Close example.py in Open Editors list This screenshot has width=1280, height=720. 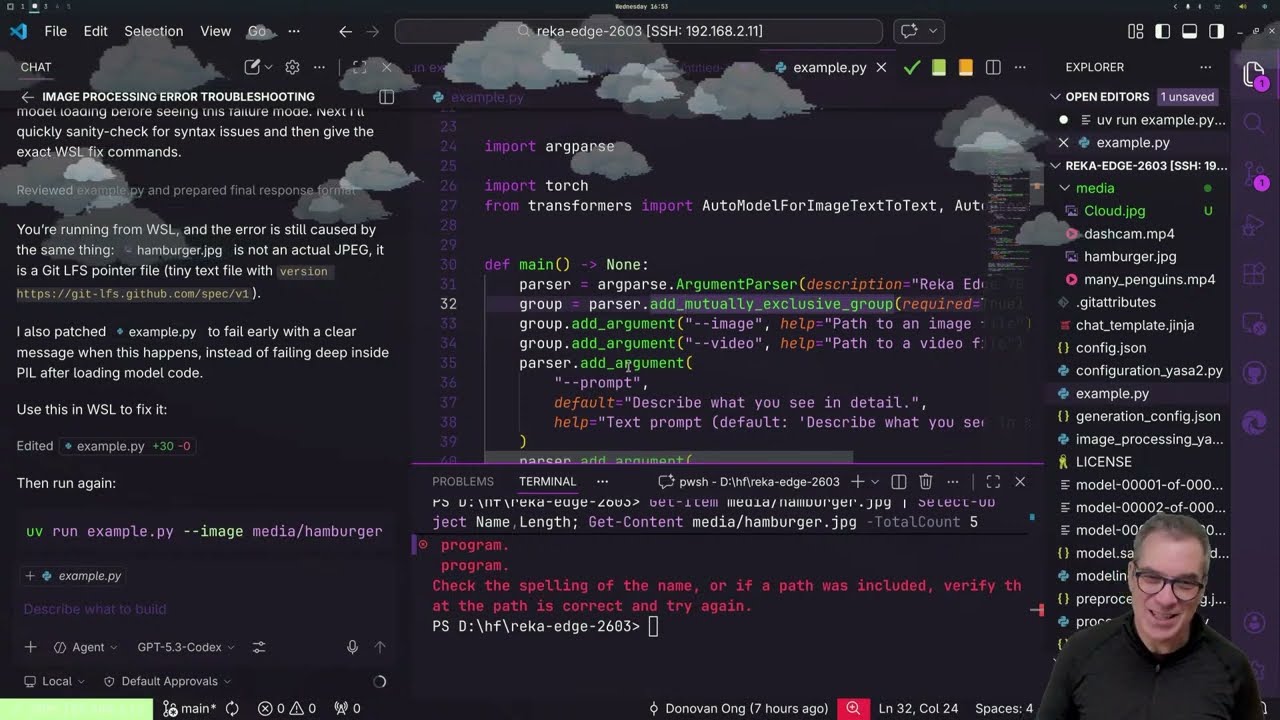click(x=1063, y=143)
